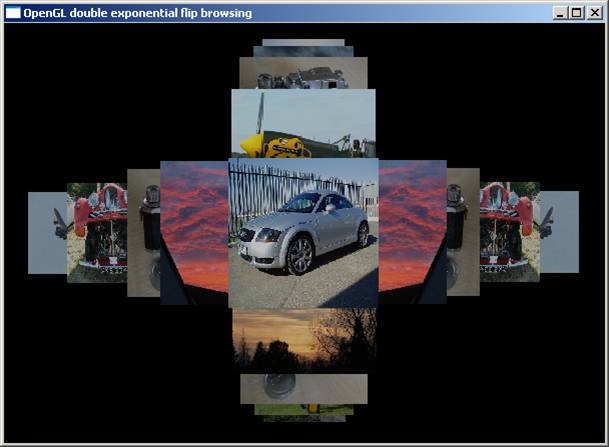Choose the pink sunset clouds photo left of the car
Image resolution: width=609 pixels, height=447 pixels.
click(x=194, y=232)
